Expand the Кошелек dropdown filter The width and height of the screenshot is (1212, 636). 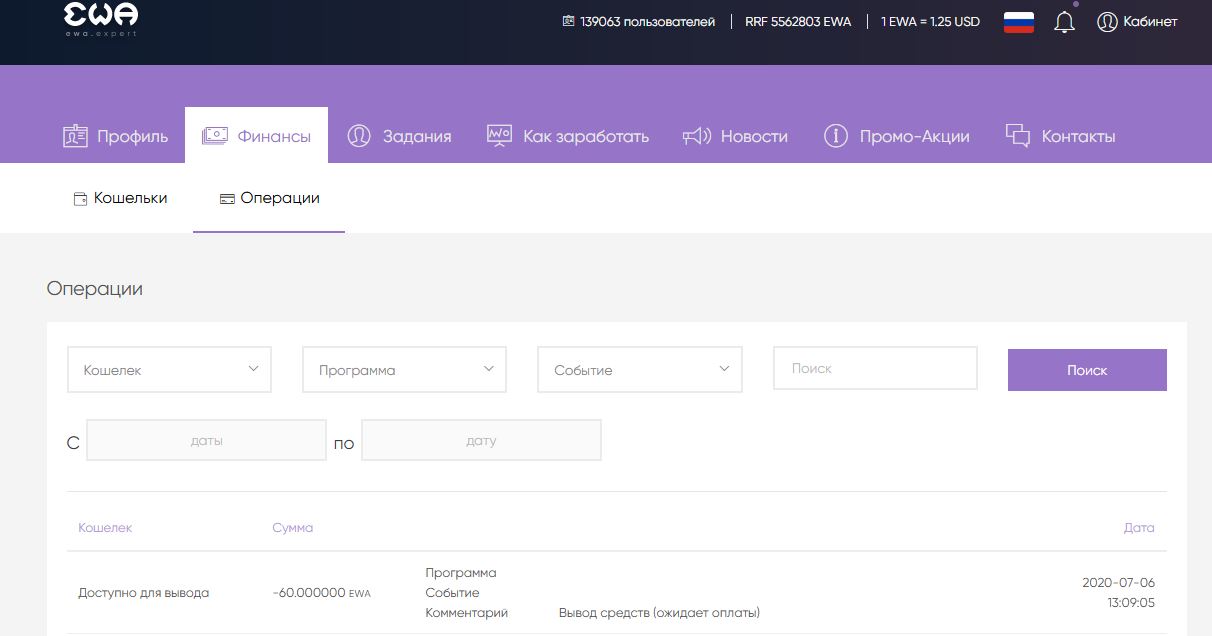click(x=169, y=370)
